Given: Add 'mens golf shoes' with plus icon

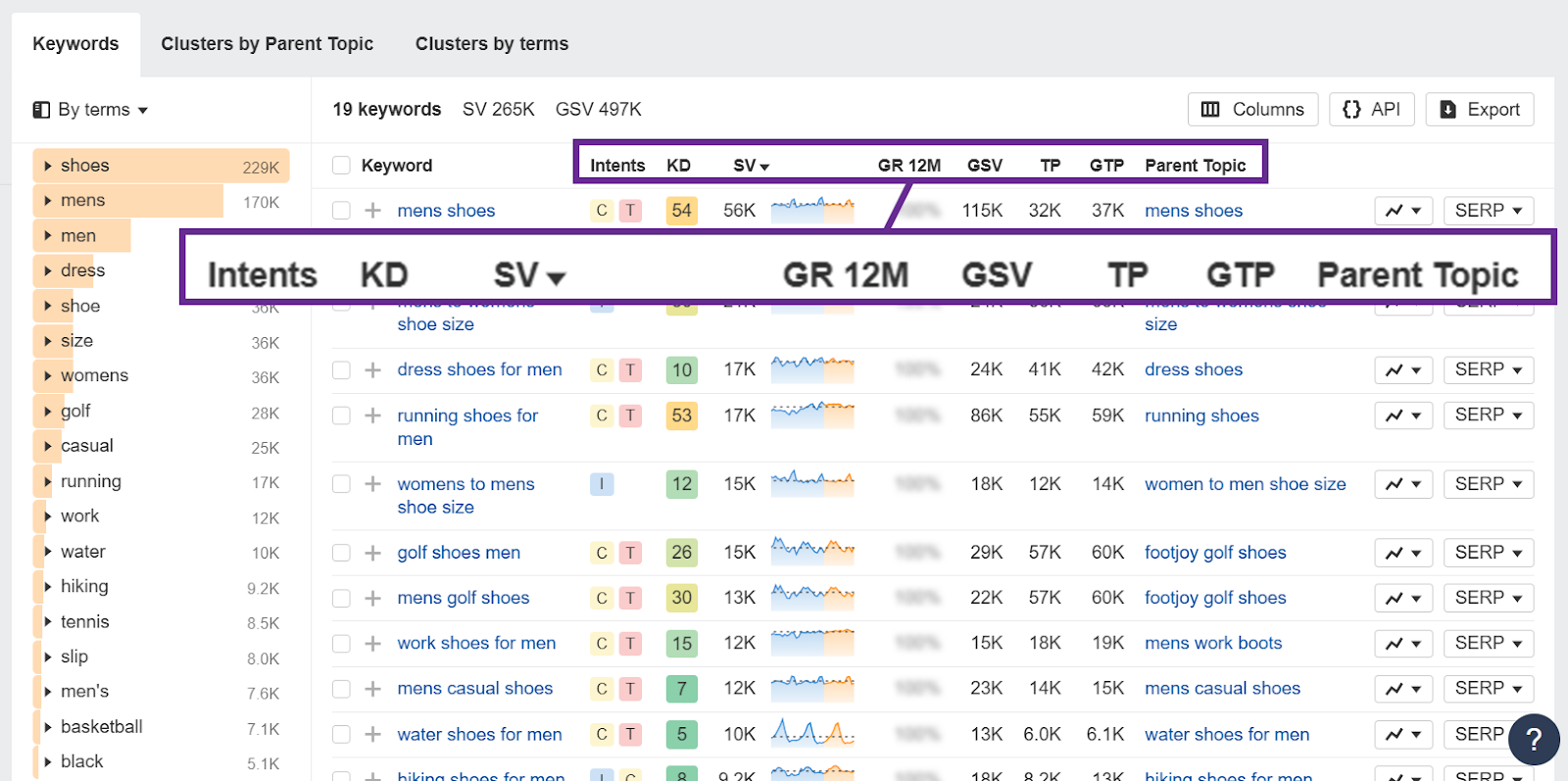Looking at the screenshot, I should coord(372,598).
